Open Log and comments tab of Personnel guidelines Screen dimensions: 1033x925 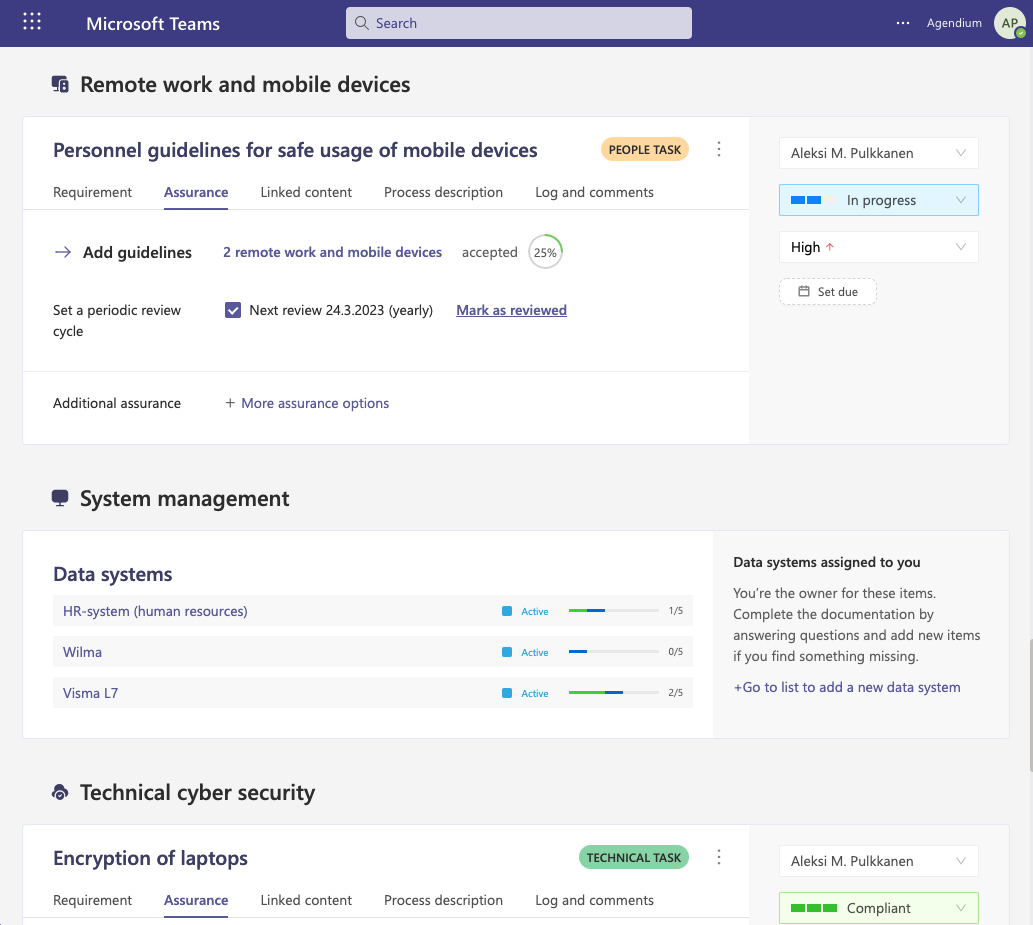594,192
